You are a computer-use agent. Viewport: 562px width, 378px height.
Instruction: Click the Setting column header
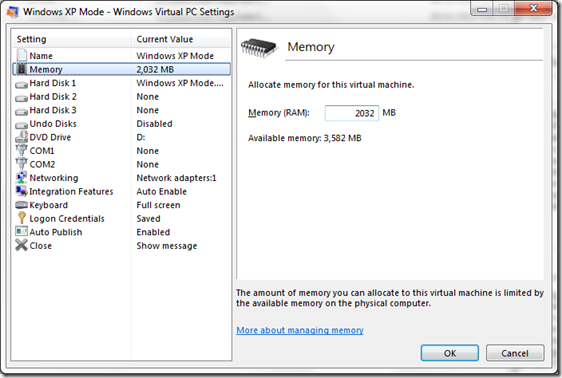(x=72, y=39)
